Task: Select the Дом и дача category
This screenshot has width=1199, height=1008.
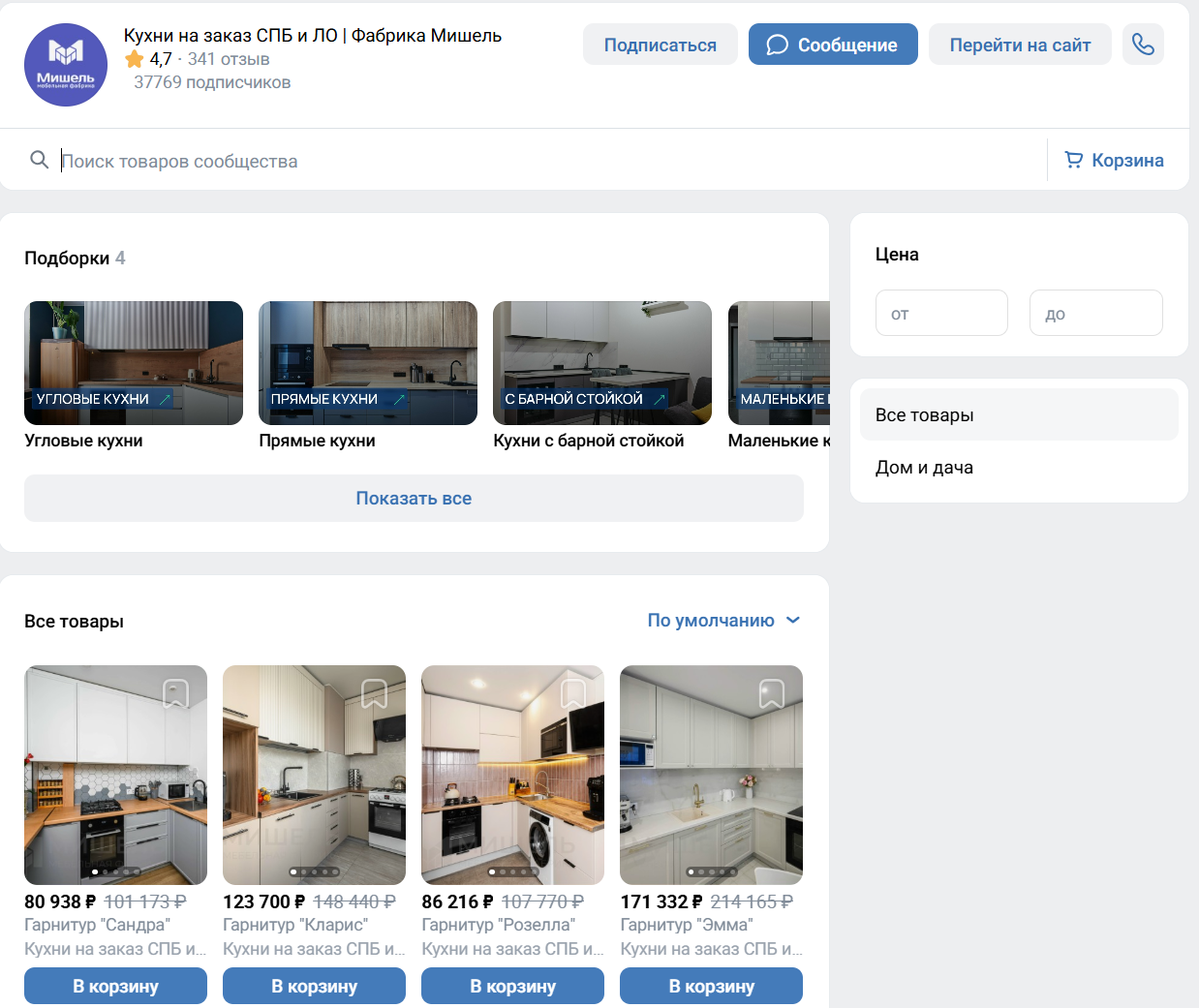Action: (x=1019, y=468)
